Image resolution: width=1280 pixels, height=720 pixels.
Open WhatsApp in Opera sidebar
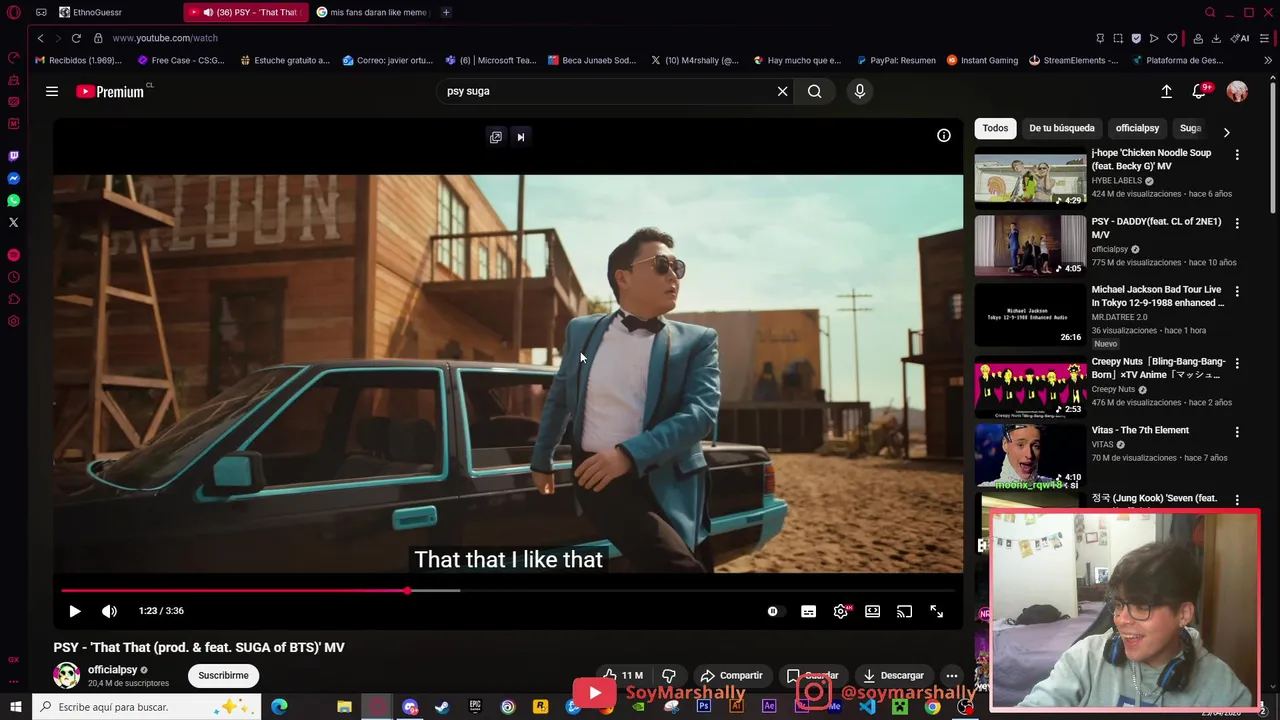pos(14,200)
